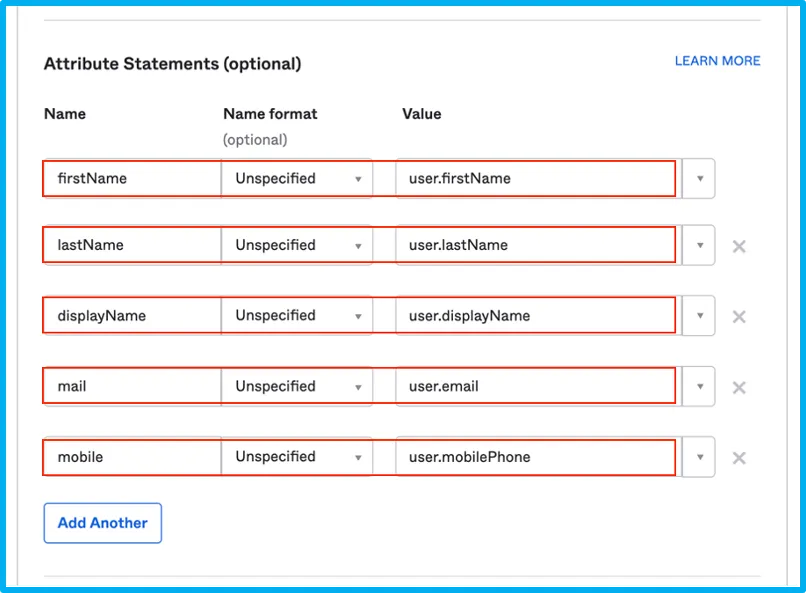806x594 pixels.
Task: Click the Name column header
Action: point(65,114)
